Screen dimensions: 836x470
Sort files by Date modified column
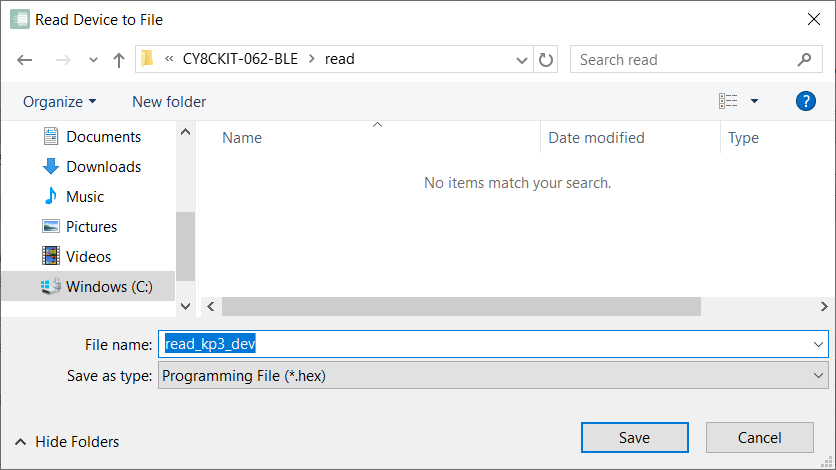click(596, 138)
